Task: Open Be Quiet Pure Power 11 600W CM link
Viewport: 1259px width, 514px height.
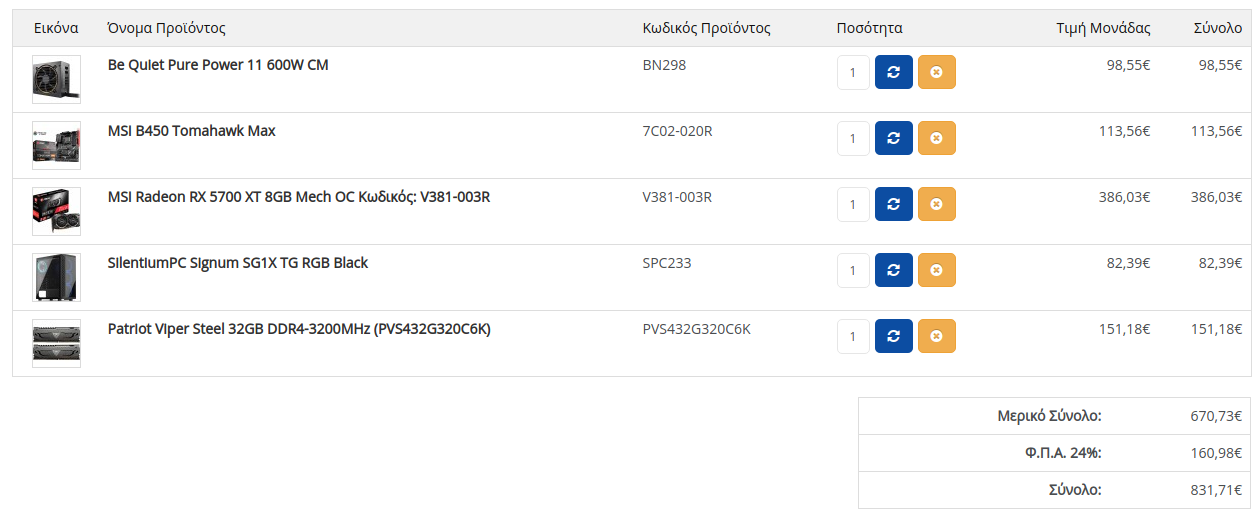Action: 218,65
